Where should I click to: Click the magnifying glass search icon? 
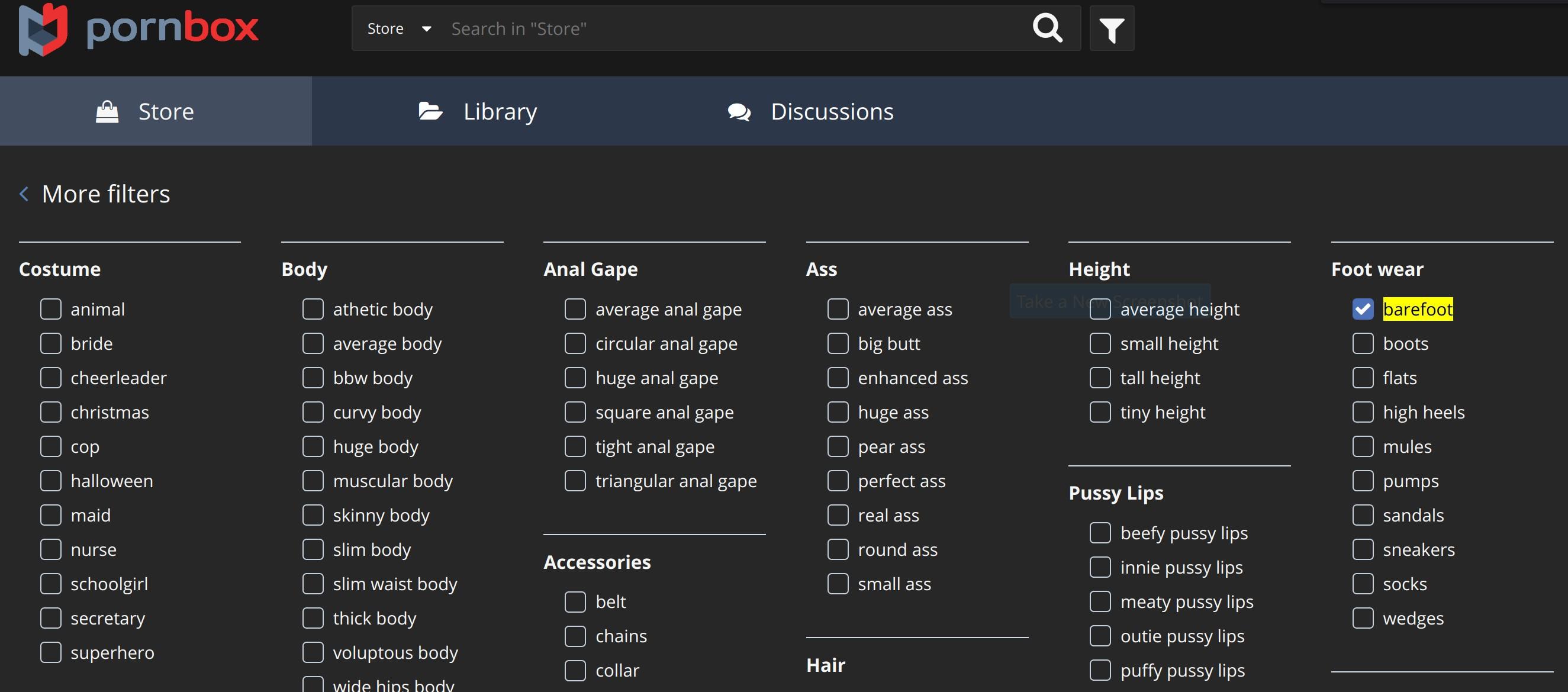[x=1047, y=28]
